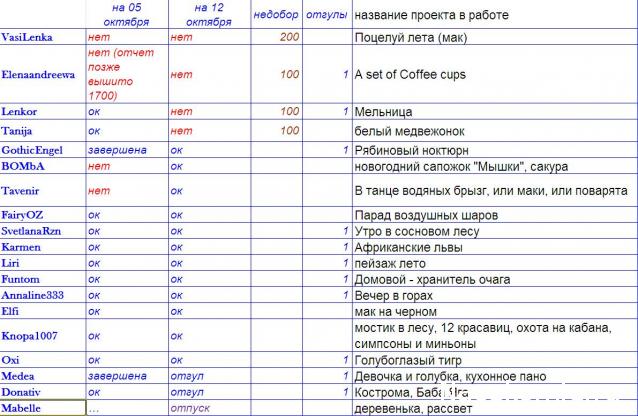The image size is (638, 416).
Task: Select the Knopa1007 name cell
Action: coord(32,336)
